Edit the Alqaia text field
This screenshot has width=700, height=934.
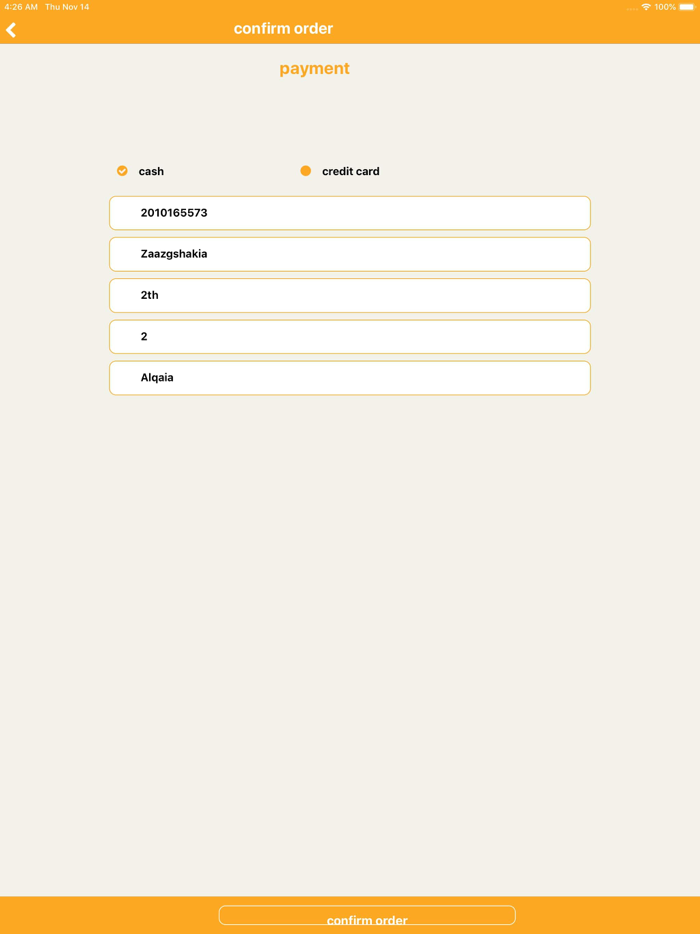click(350, 378)
